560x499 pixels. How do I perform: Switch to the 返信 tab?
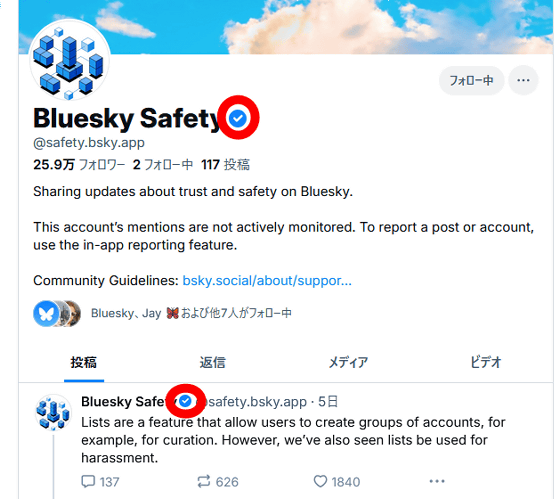click(x=212, y=363)
